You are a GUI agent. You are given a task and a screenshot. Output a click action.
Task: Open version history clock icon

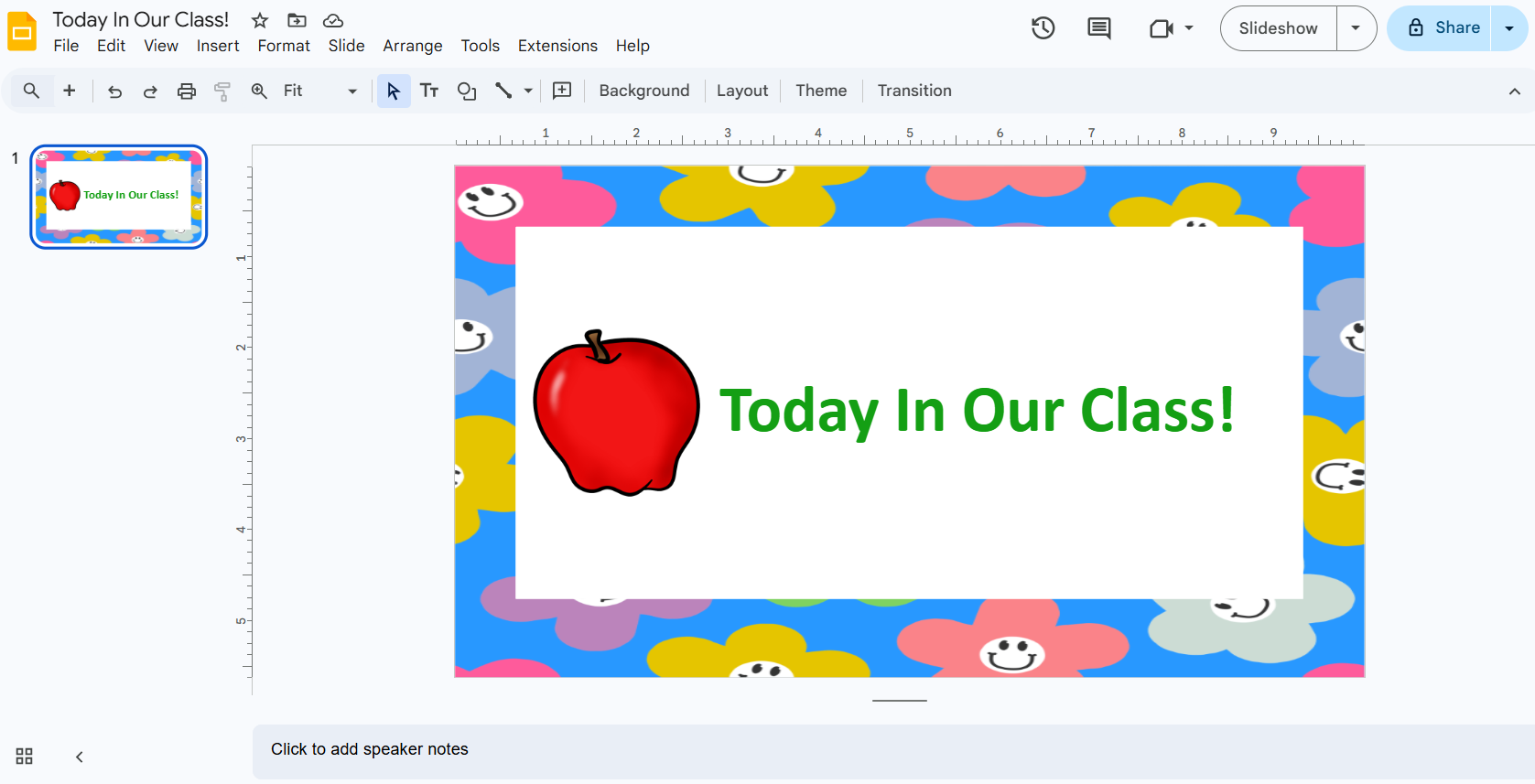click(1043, 28)
